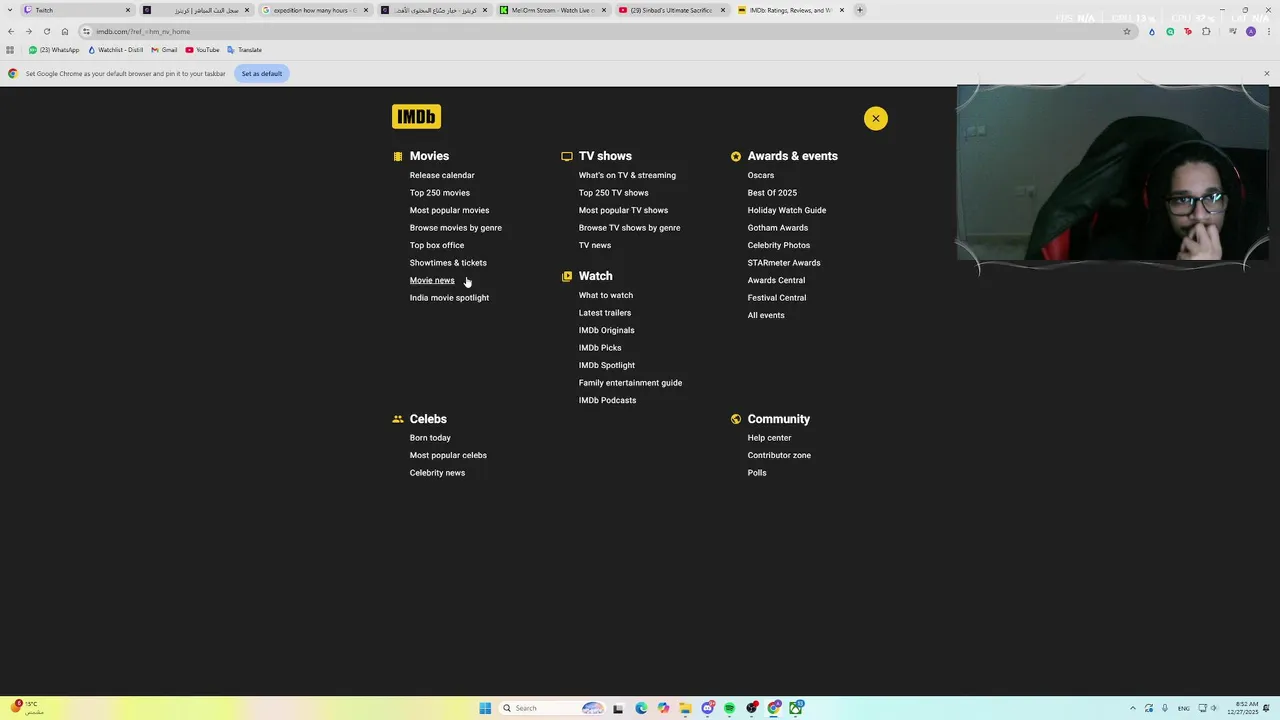Image resolution: width=1280 pixels, height=720 pixels.
Task: Open the WhatsApp bookmark
Action: click(54, 50)
